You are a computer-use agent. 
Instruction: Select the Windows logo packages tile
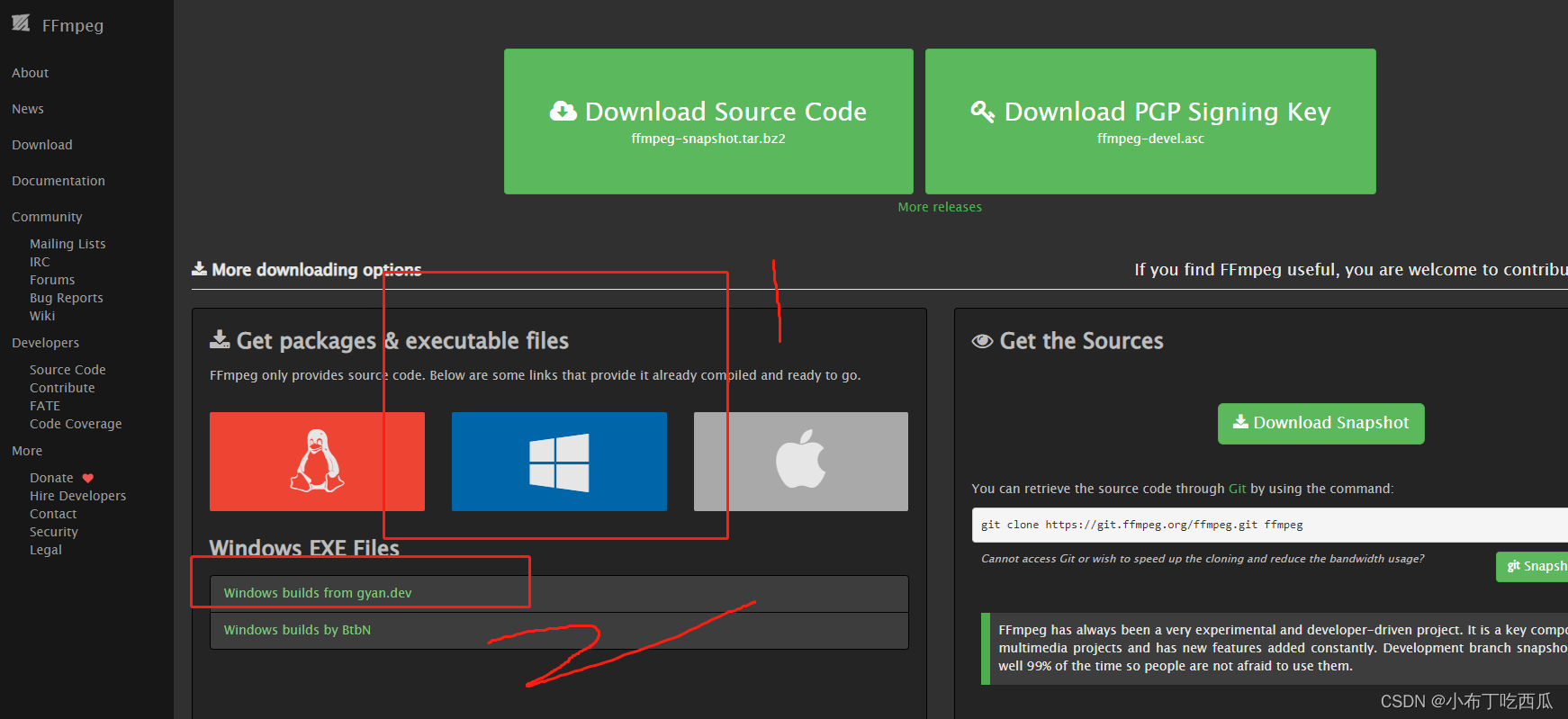coord(559,462)
